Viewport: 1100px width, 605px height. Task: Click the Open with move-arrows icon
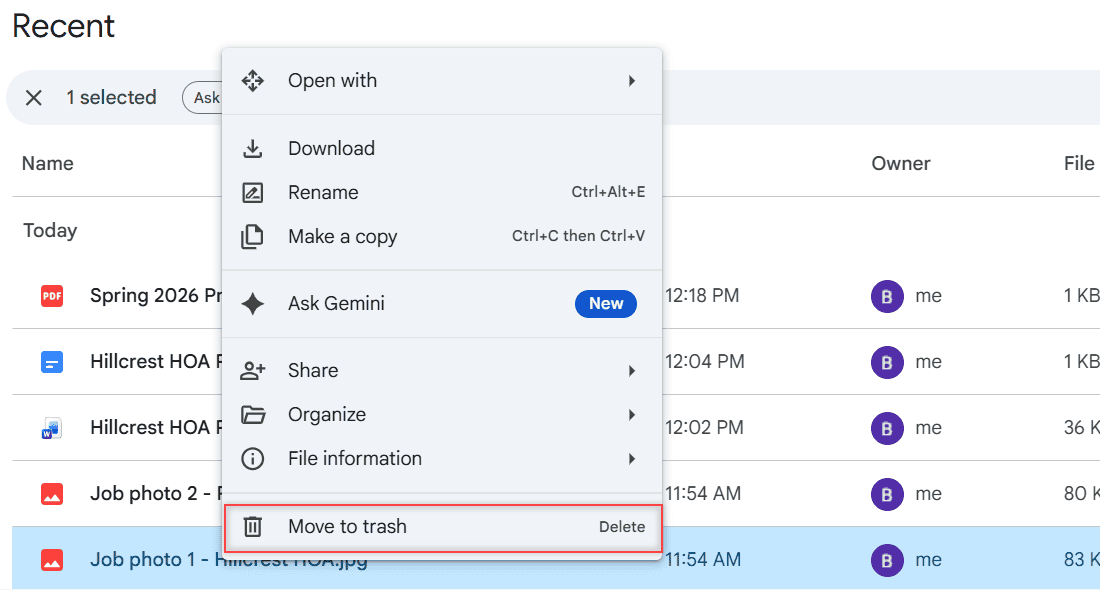click(x=253, y=81)
